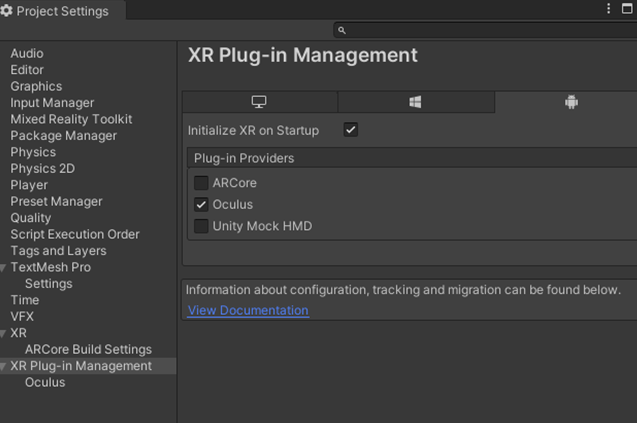Viewport: 637px width, 423px height.
Task: Open the Oculus settings sub-item
Action: tap(45, 382)
